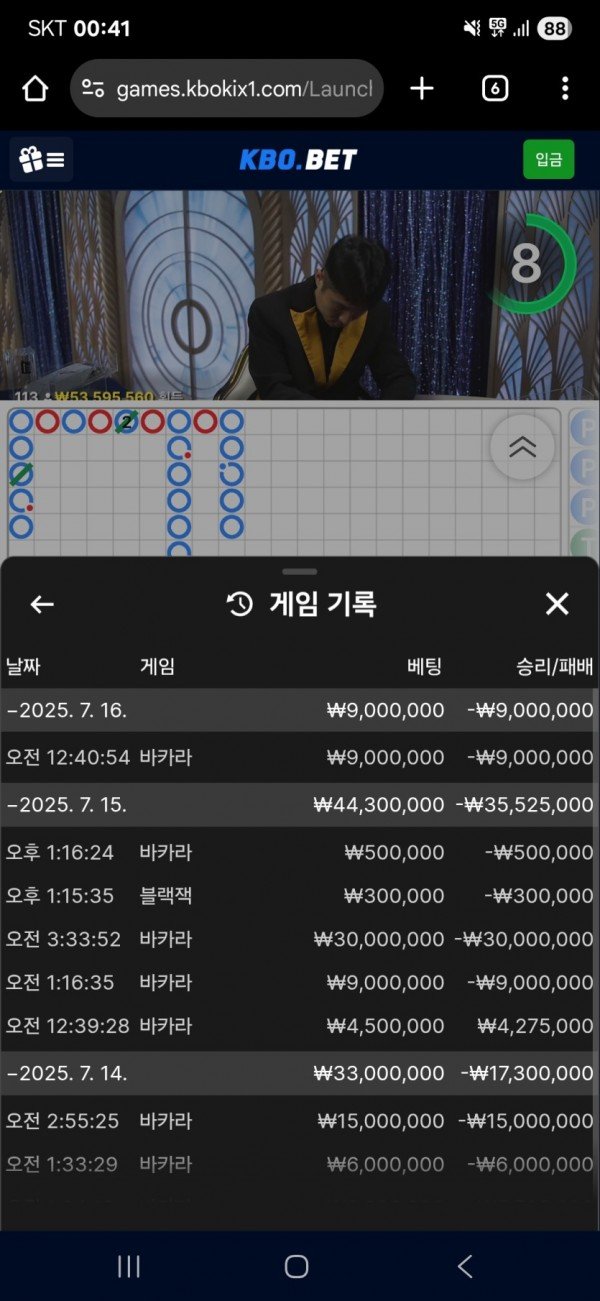
Task: Click the KBO.BET logo
Action: click(x=298, y=159)
